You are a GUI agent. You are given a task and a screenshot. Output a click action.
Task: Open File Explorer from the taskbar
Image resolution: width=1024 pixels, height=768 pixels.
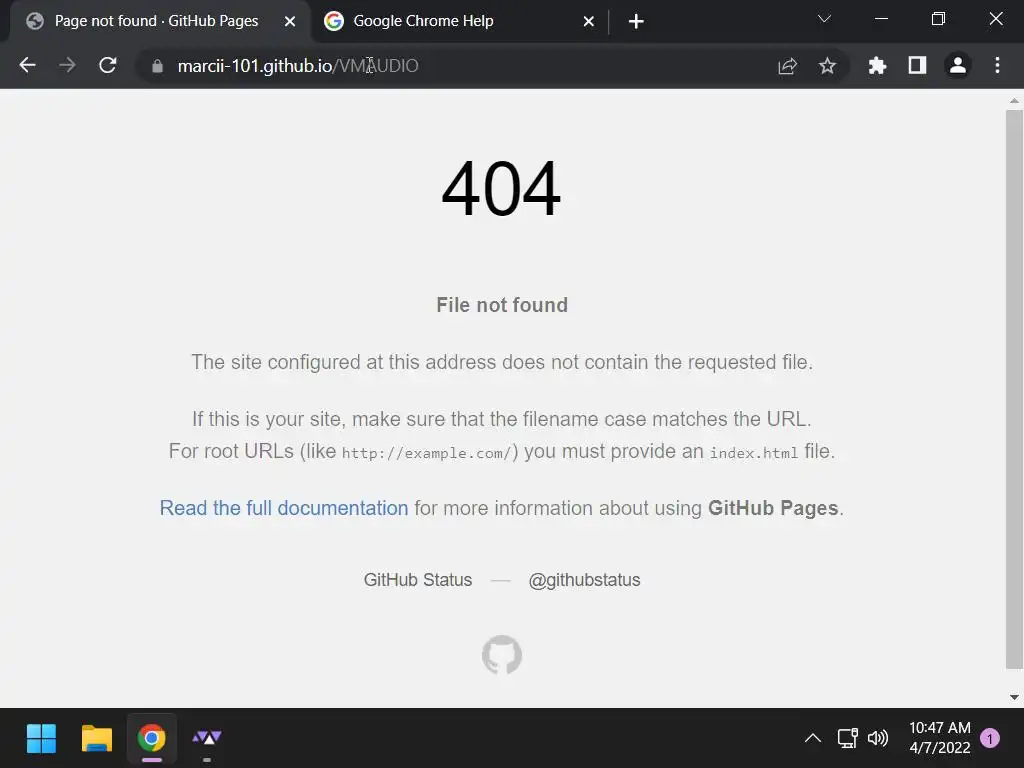[x=97, y=739]
